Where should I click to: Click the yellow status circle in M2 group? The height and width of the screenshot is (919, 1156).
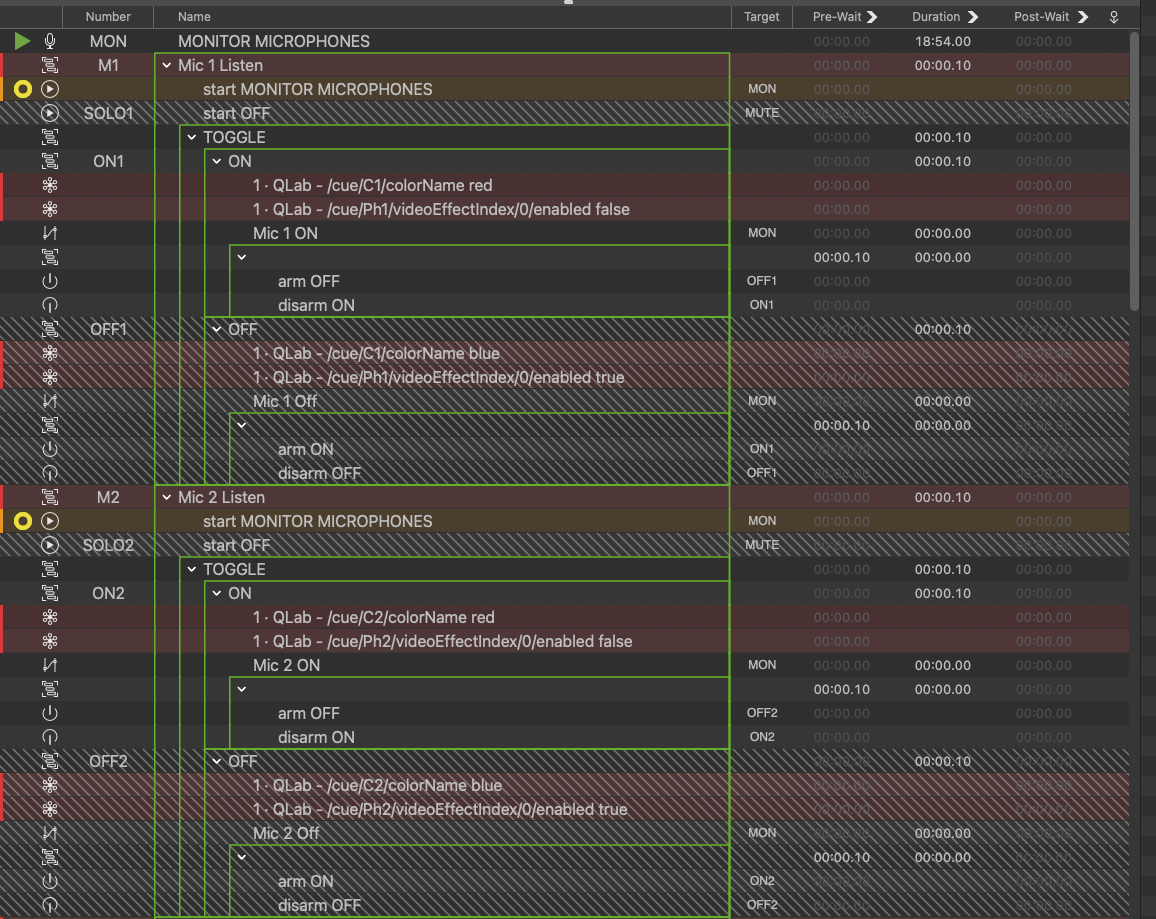point(23,521)
